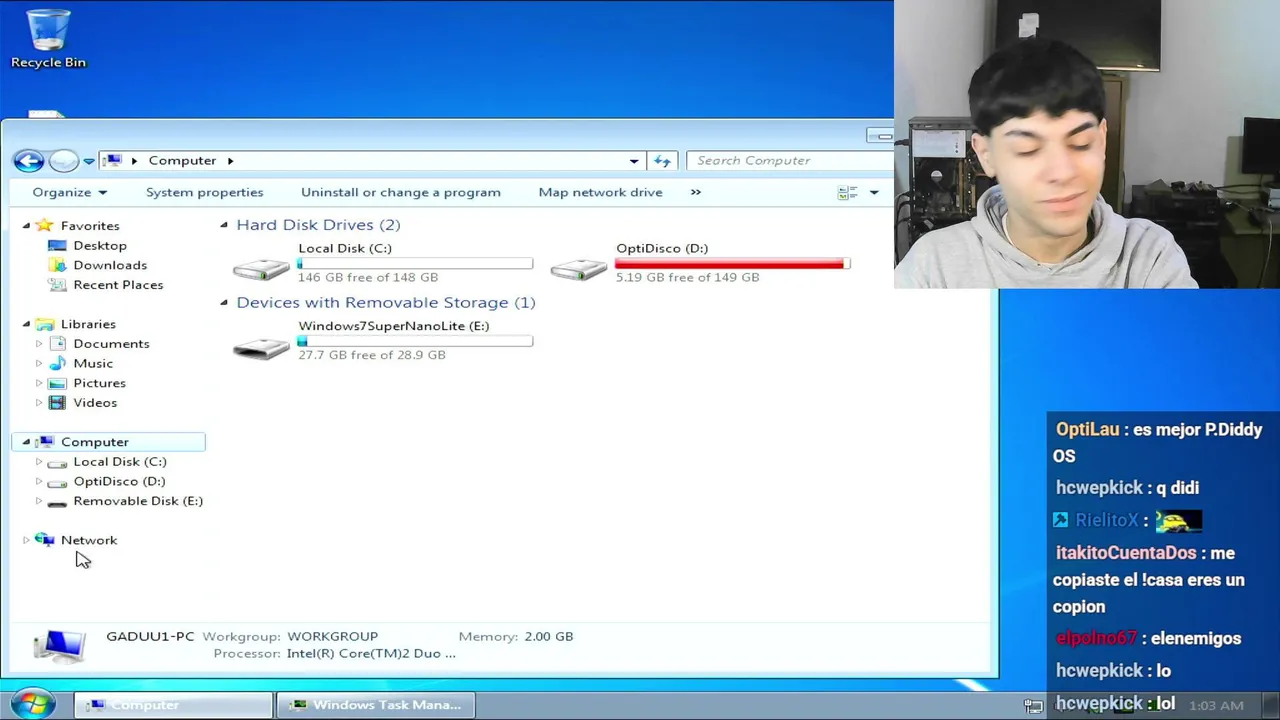The width and height of the screenshot is (1280, 720).
Task: Click Uninstall or change a program
Action: 401,192
